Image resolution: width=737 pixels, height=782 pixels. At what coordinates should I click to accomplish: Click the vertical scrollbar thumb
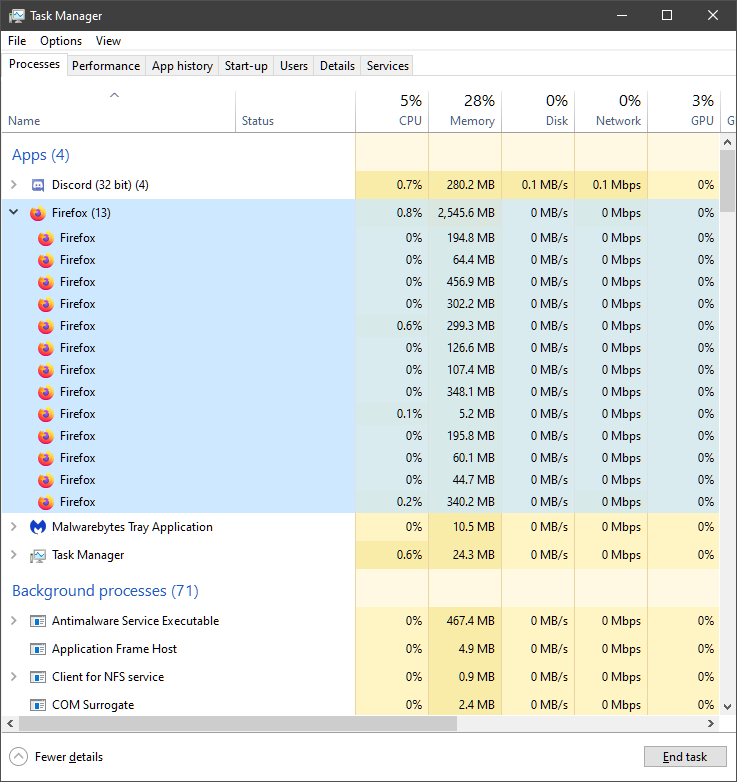click(728, 181)
